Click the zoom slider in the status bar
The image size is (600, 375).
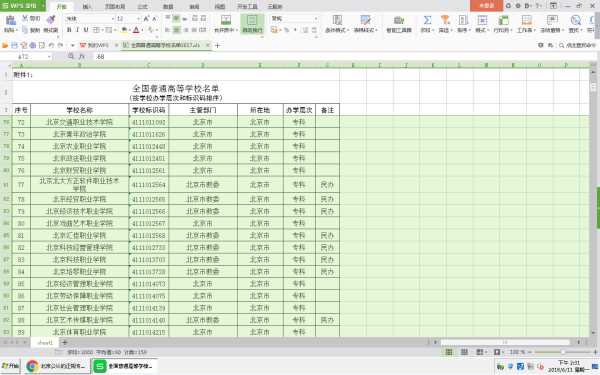pyautogui.click(x=562, y=352)
